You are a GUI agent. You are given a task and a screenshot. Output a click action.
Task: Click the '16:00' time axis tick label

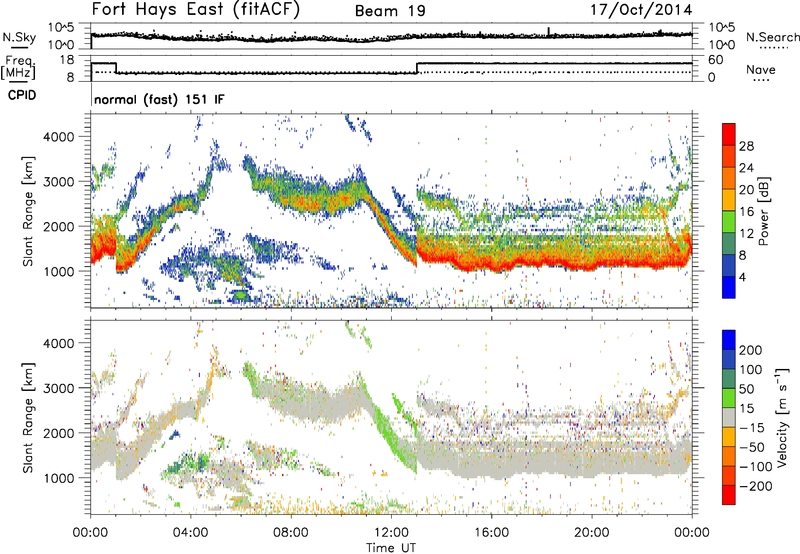tap(491, 533)
